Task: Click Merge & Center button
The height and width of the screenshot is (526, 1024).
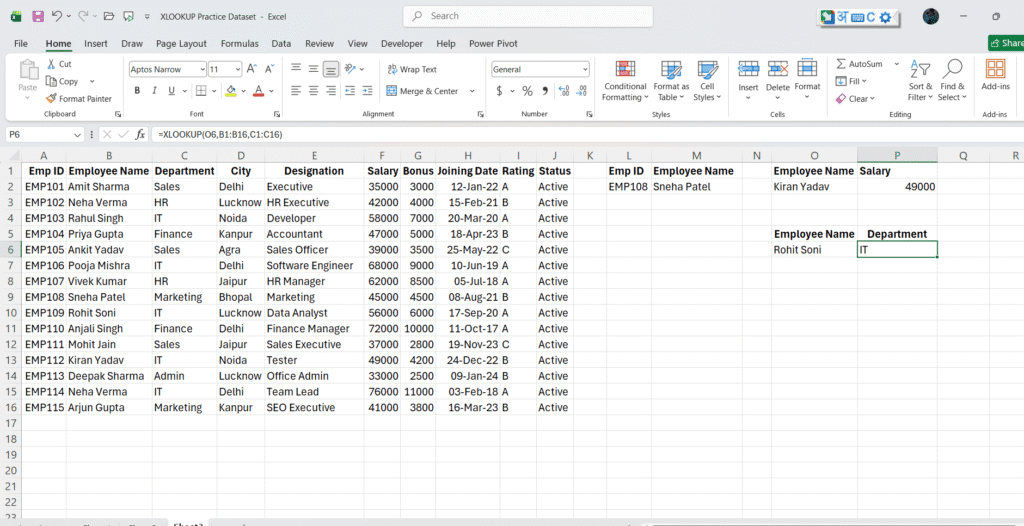Action: (423, 91)
